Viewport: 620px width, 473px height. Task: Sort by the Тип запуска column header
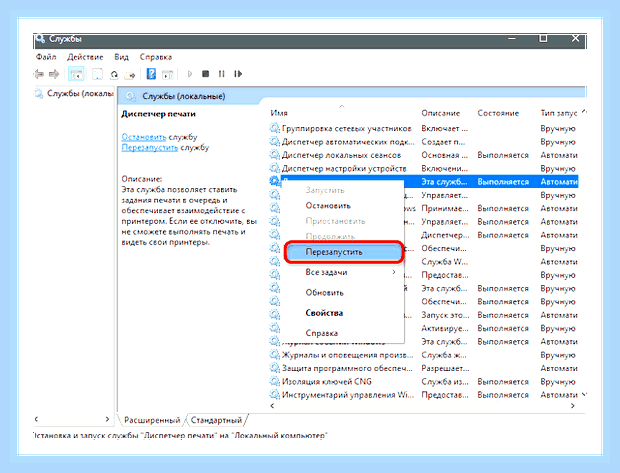point(559,113)
